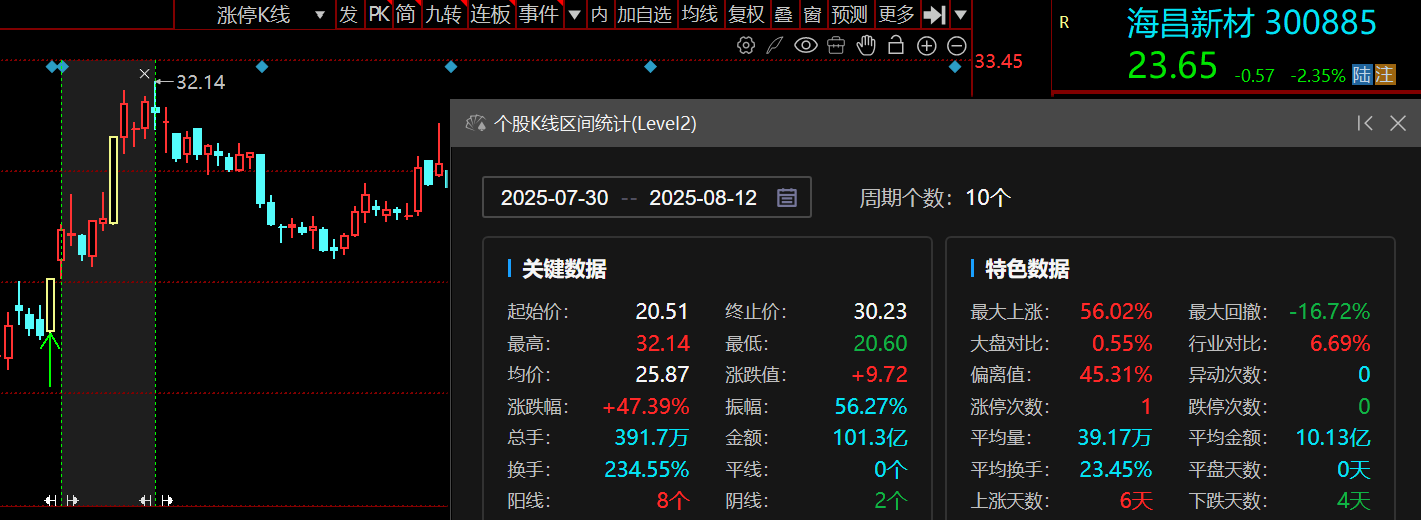Open the toolbox briefcase icon

[x=836, y=45]
